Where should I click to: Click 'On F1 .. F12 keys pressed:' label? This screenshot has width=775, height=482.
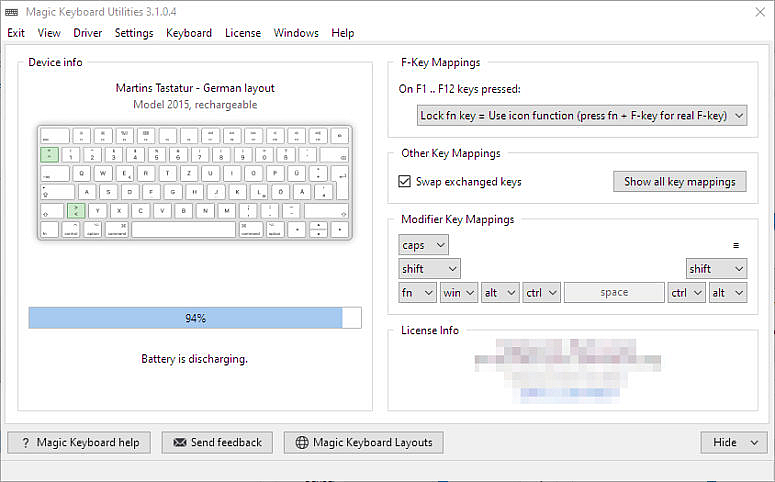click(x=459, y=89)
